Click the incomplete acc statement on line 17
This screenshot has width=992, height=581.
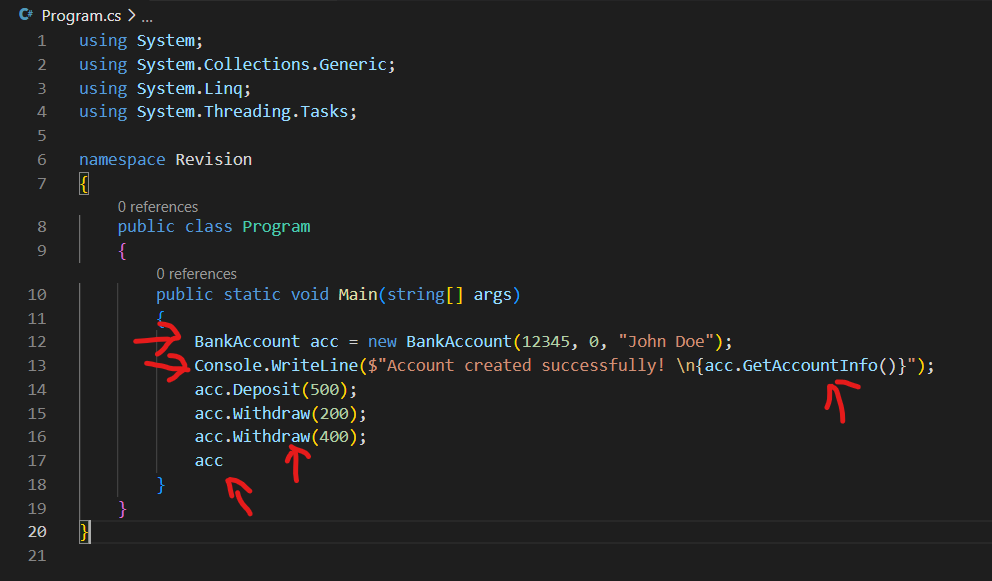click(x=208, y=460)
